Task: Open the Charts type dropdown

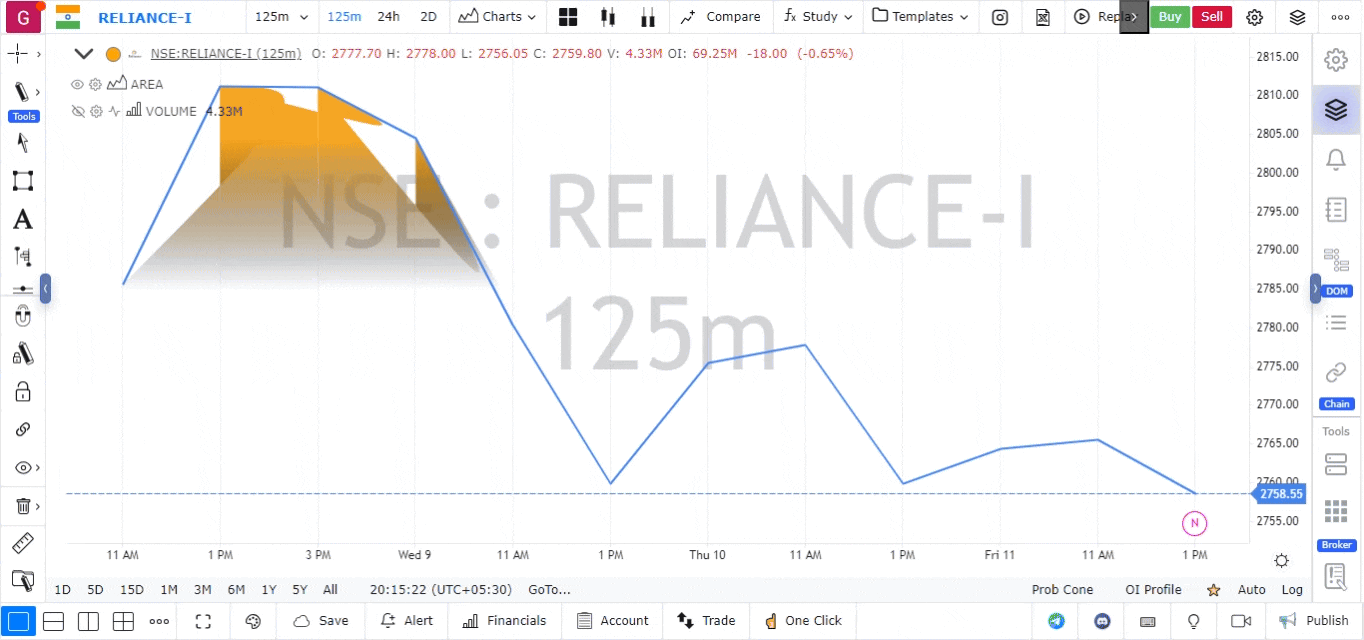Action: [497, 17]
